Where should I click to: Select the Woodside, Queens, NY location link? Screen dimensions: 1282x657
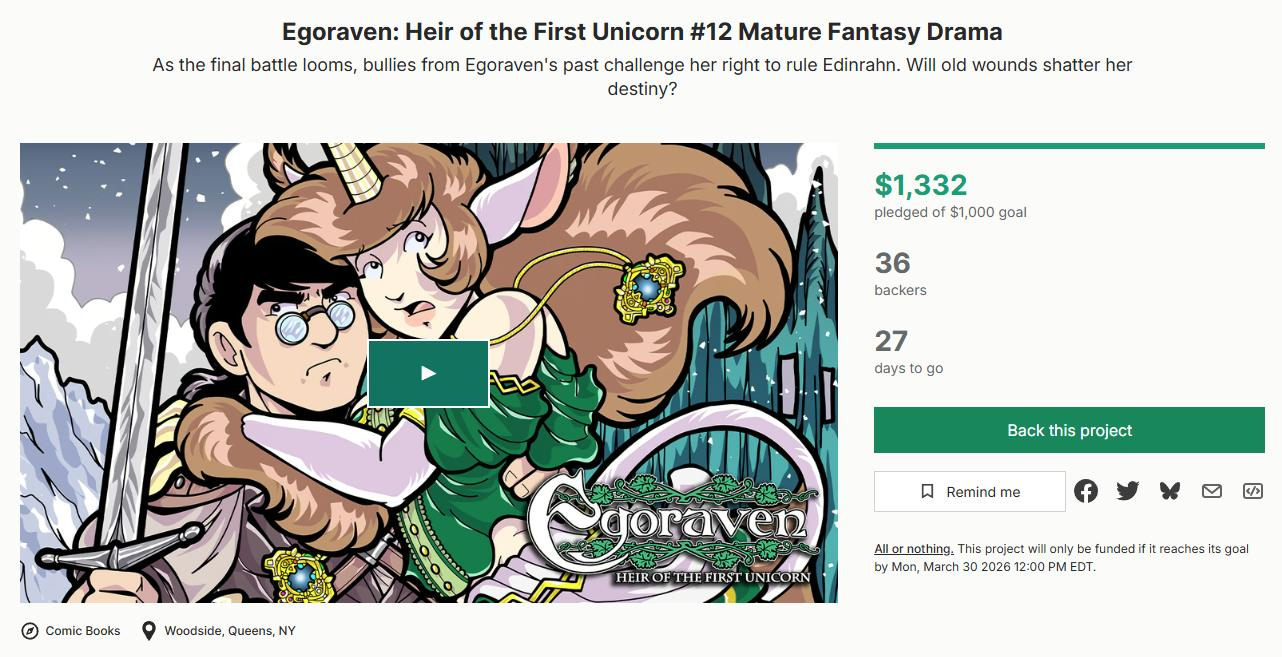[230, 631]
